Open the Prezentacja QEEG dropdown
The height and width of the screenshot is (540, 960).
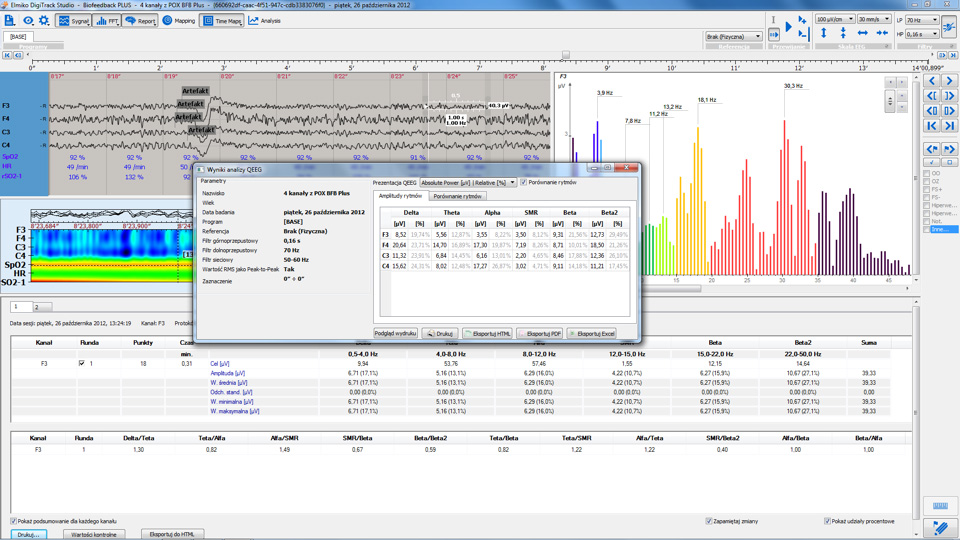click(468, 183)
